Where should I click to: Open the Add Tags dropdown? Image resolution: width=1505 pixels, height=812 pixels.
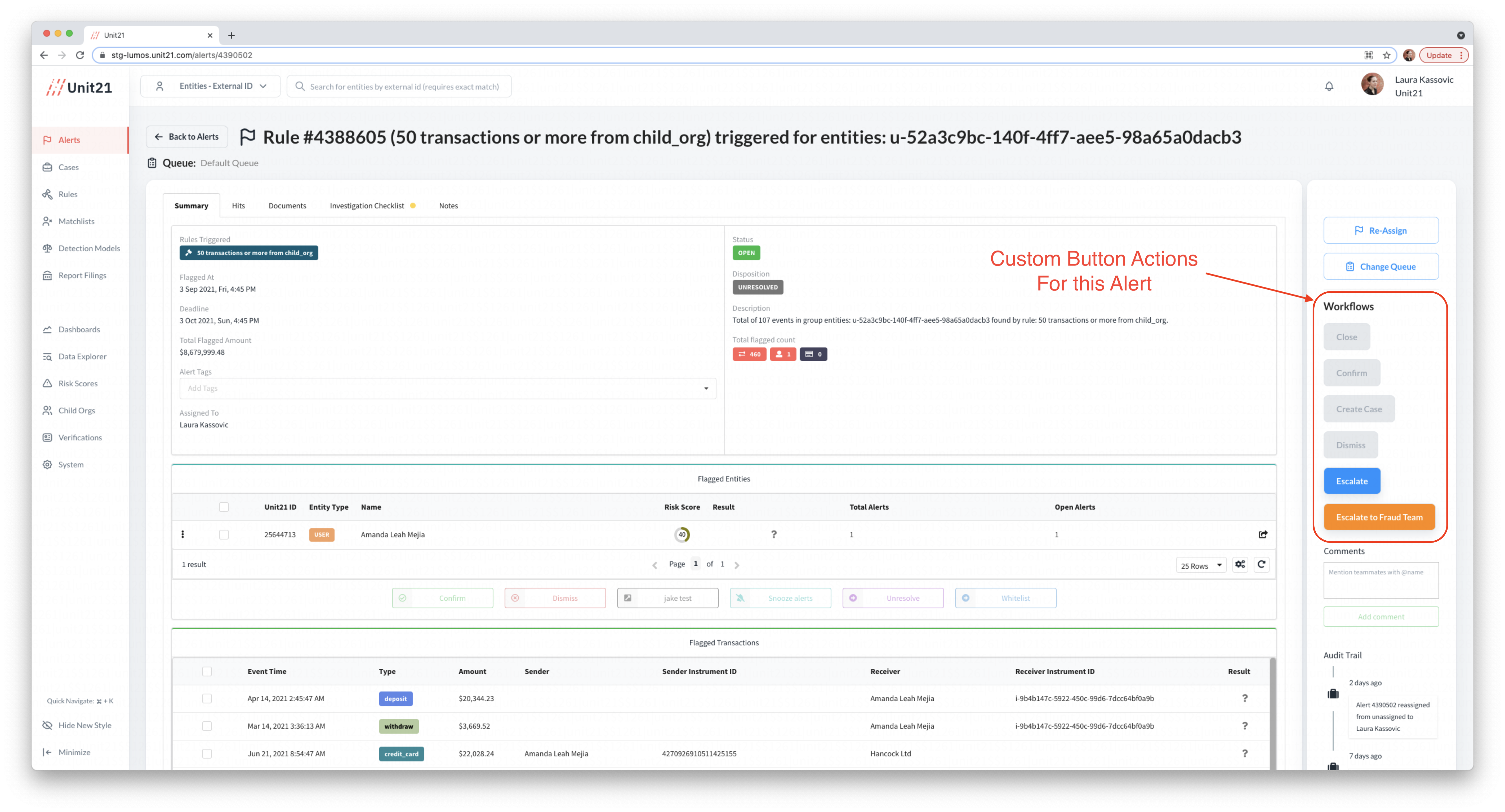pyautogui.click(x=448, y=389)
